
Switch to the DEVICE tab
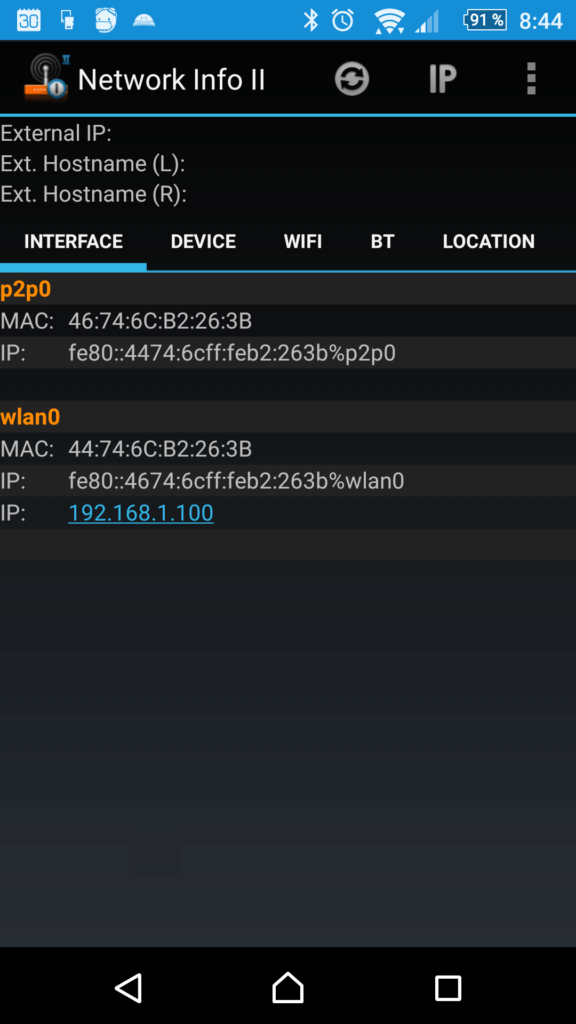(x=203, y=242)
